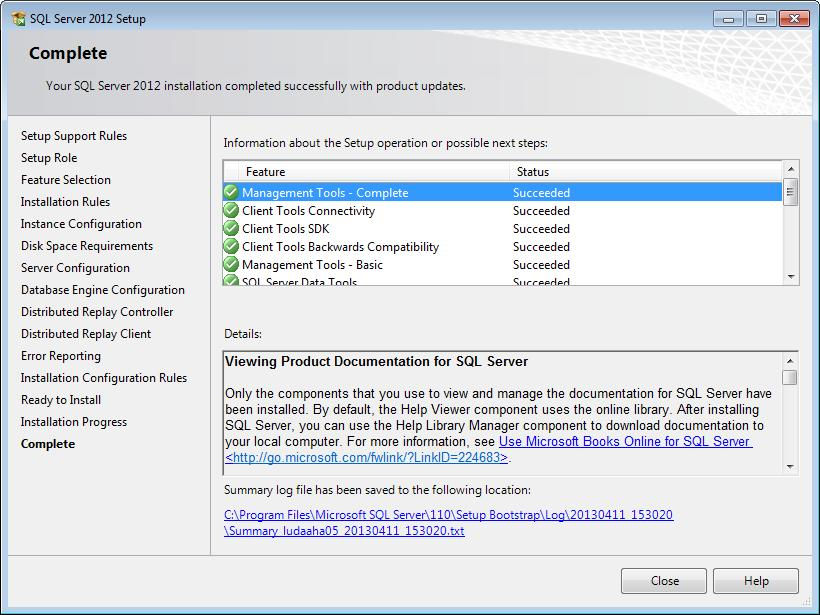820x615 pixels.
Task: Click green check icon beside Management Tools - Basic
Action: 231,265
